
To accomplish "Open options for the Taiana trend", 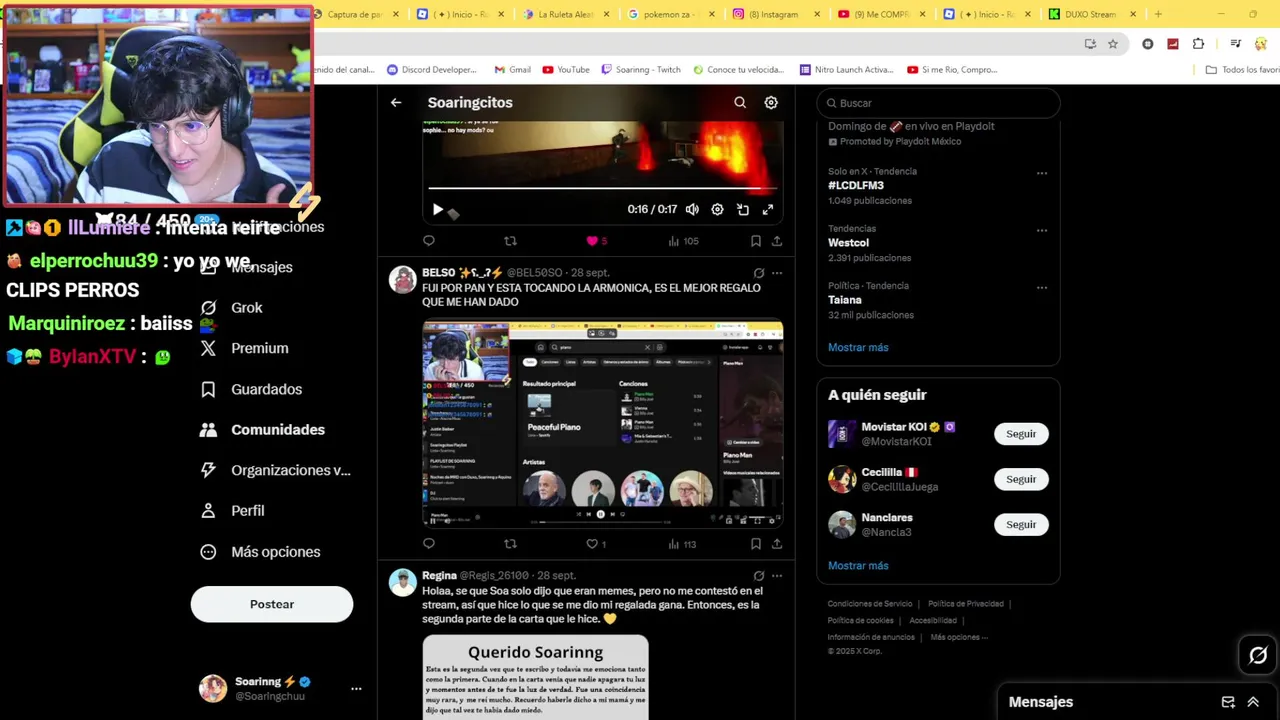I will 1042,287.
